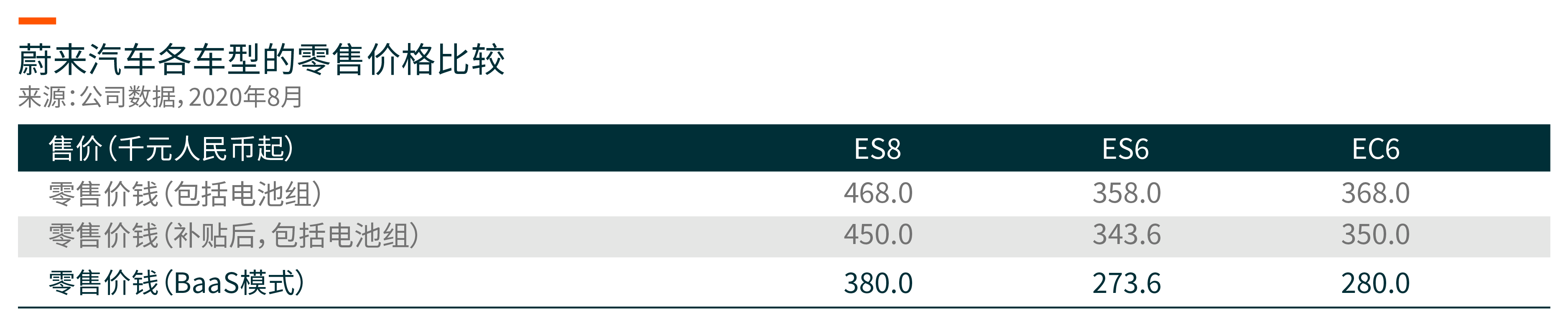Select the ES6 value 343.6
Viewport: 1568px width, 328px height.
tap(1127, 235)
